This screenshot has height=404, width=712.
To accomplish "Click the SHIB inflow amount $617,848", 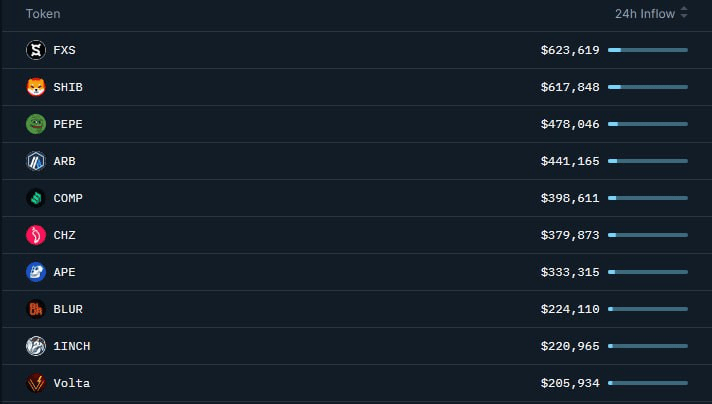I will click(x=570, y=87).
